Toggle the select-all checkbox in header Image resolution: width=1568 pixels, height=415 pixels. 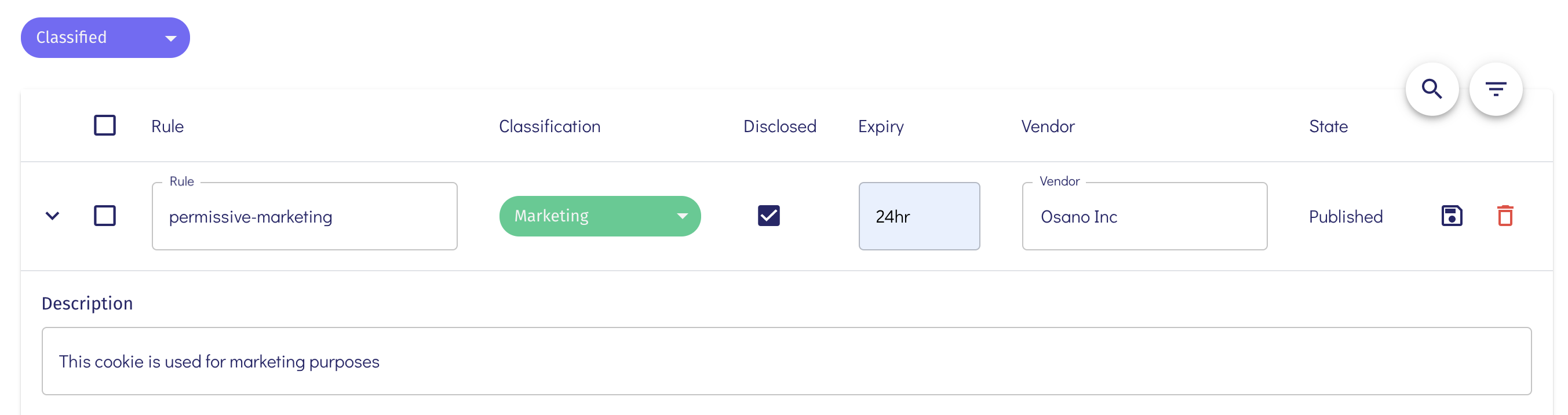click(x=105, y=125)
